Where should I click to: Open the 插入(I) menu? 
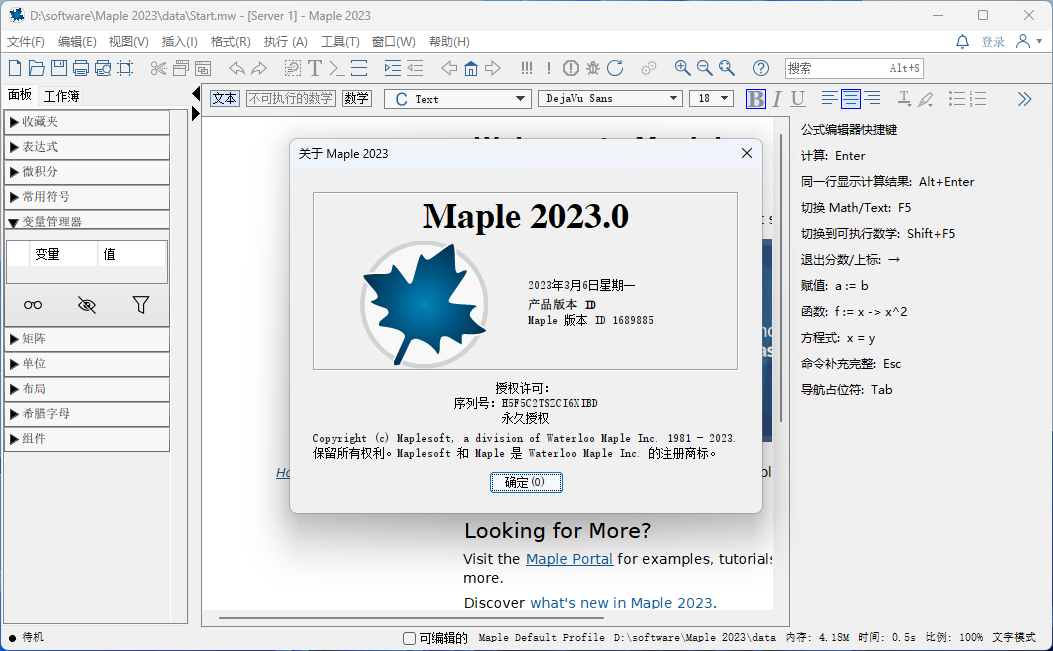click(x=180, y=42)
